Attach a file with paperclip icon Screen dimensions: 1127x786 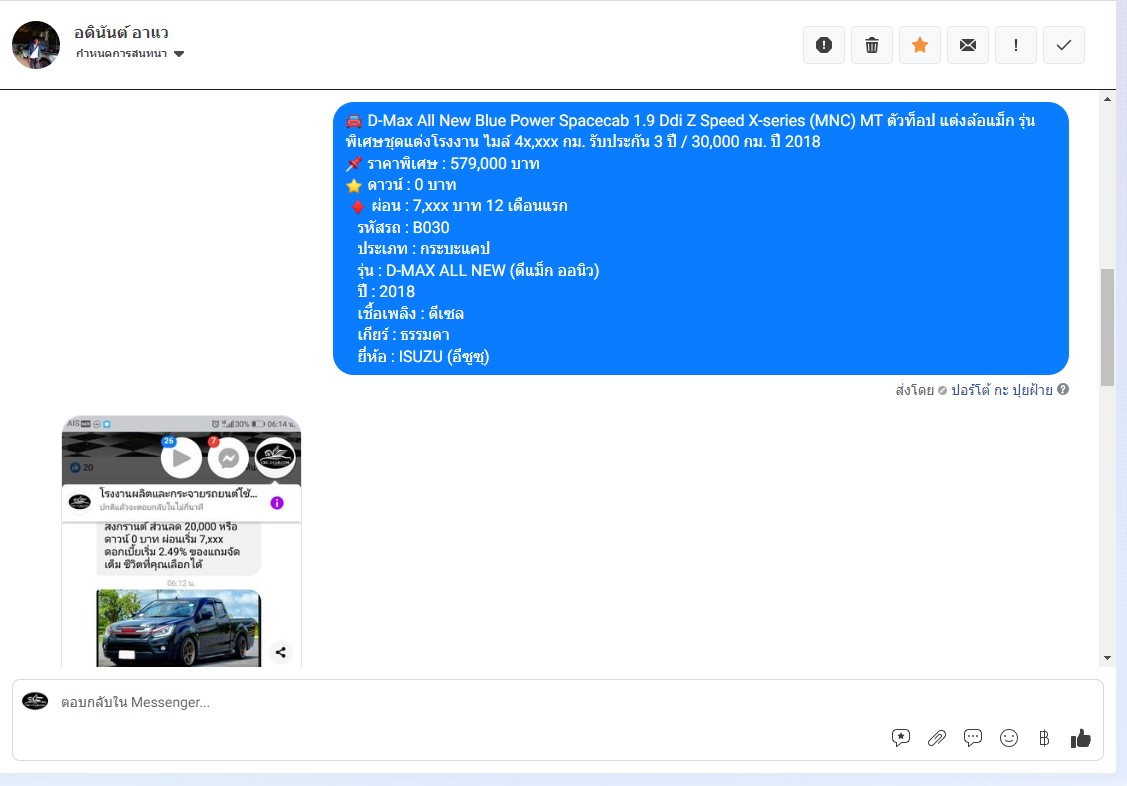pos(937,738)
